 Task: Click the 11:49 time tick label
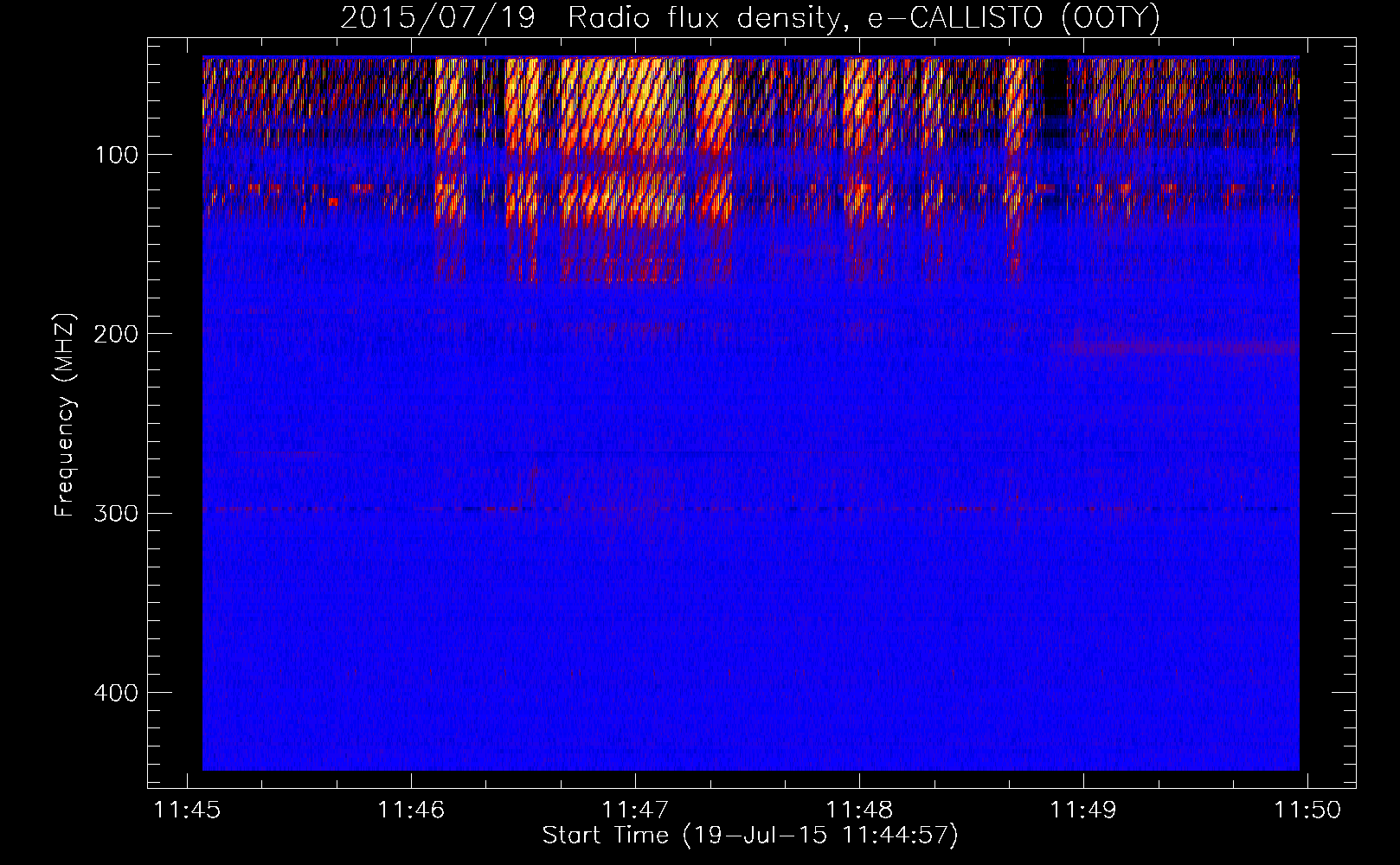1083,810
